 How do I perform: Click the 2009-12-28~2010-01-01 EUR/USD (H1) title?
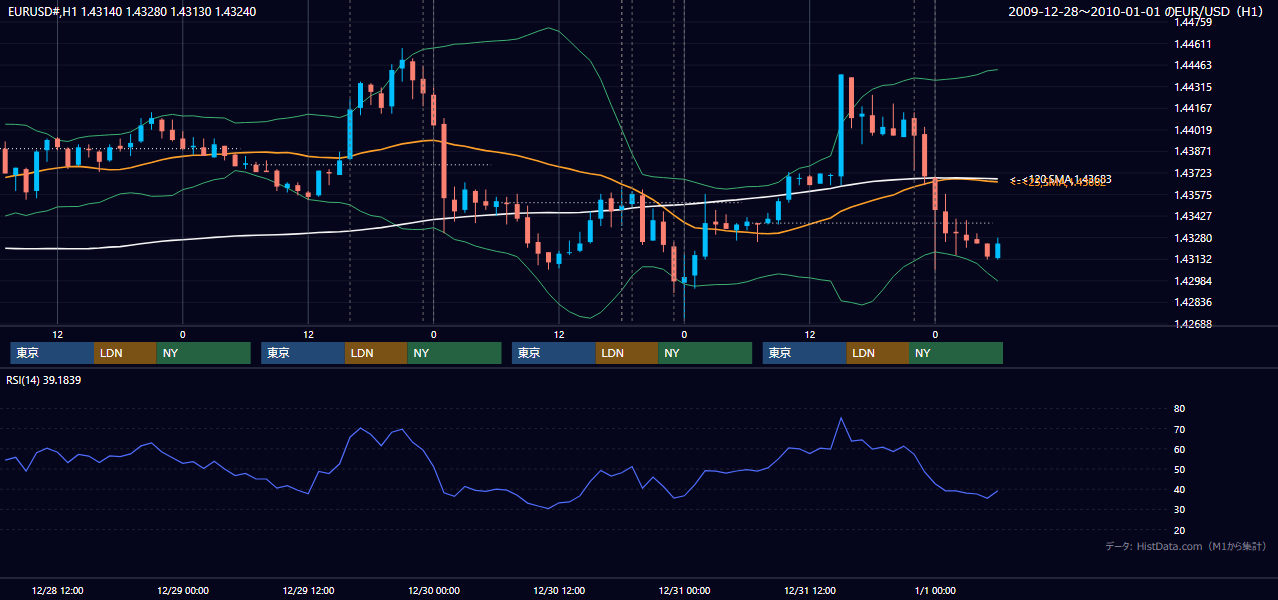click(x=1138, y=11)
